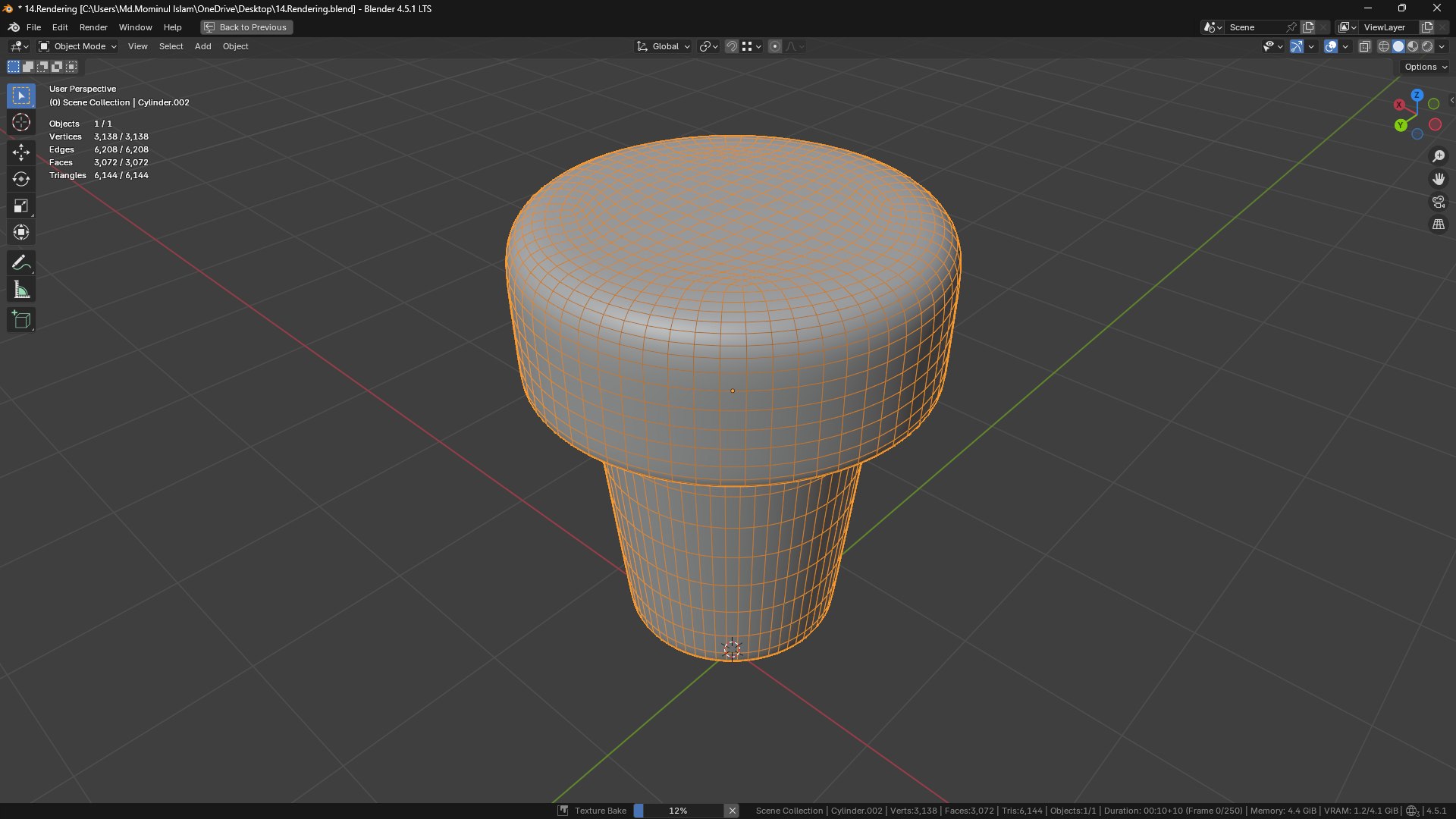The width and height of the screenshot is (1456, 819).
Task: Click the Blender logo menu icon
Action: point(14,27)
